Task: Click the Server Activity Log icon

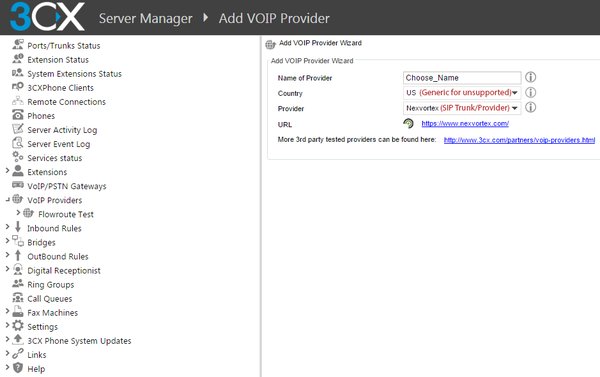Action: pyautogui.click(x=18, y=129)
